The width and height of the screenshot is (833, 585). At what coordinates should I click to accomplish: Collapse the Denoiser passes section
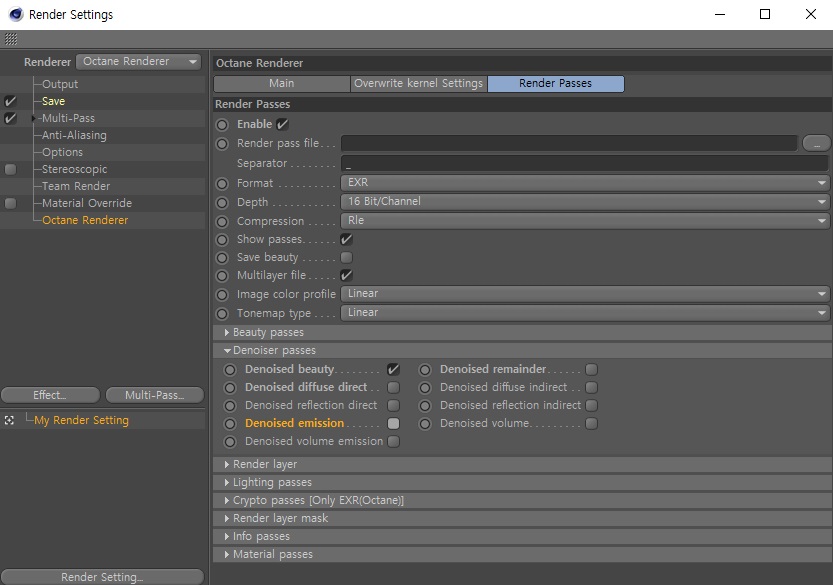523,351
